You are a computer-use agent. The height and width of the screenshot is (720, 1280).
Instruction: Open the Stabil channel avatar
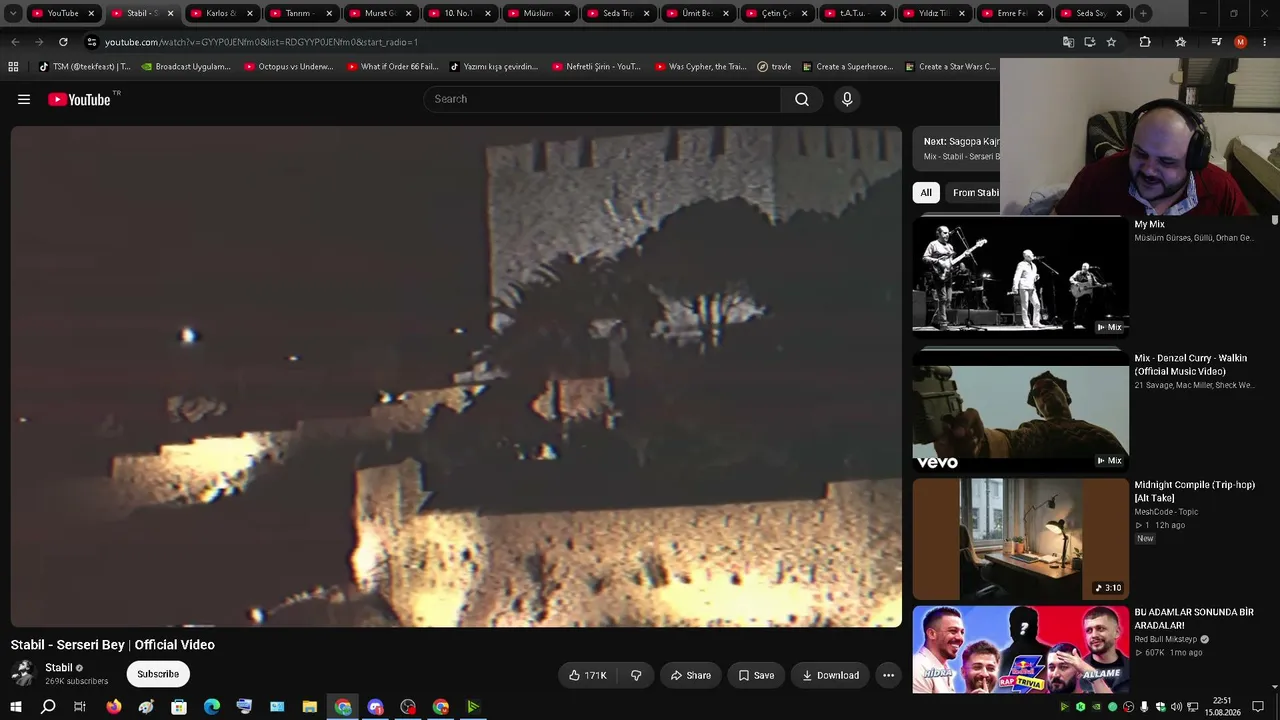24,674
